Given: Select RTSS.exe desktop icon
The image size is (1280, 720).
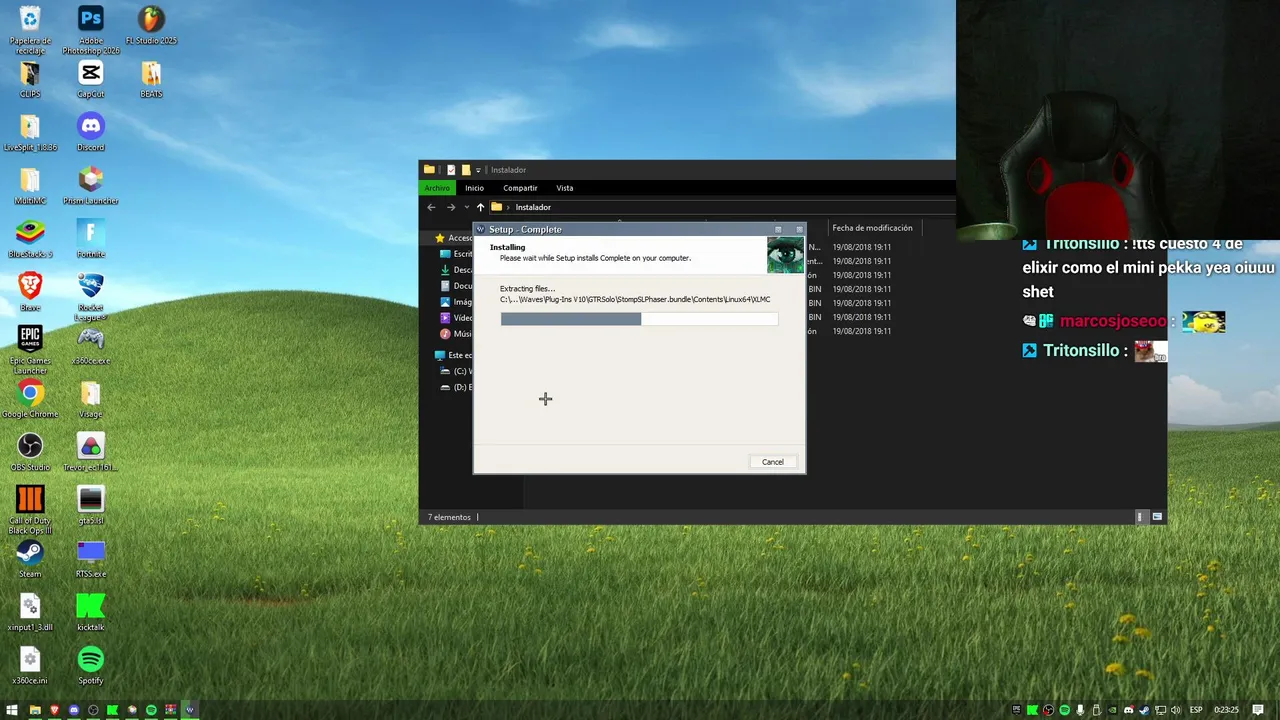Looking at the screenshot, I should [x=90, y=559].
